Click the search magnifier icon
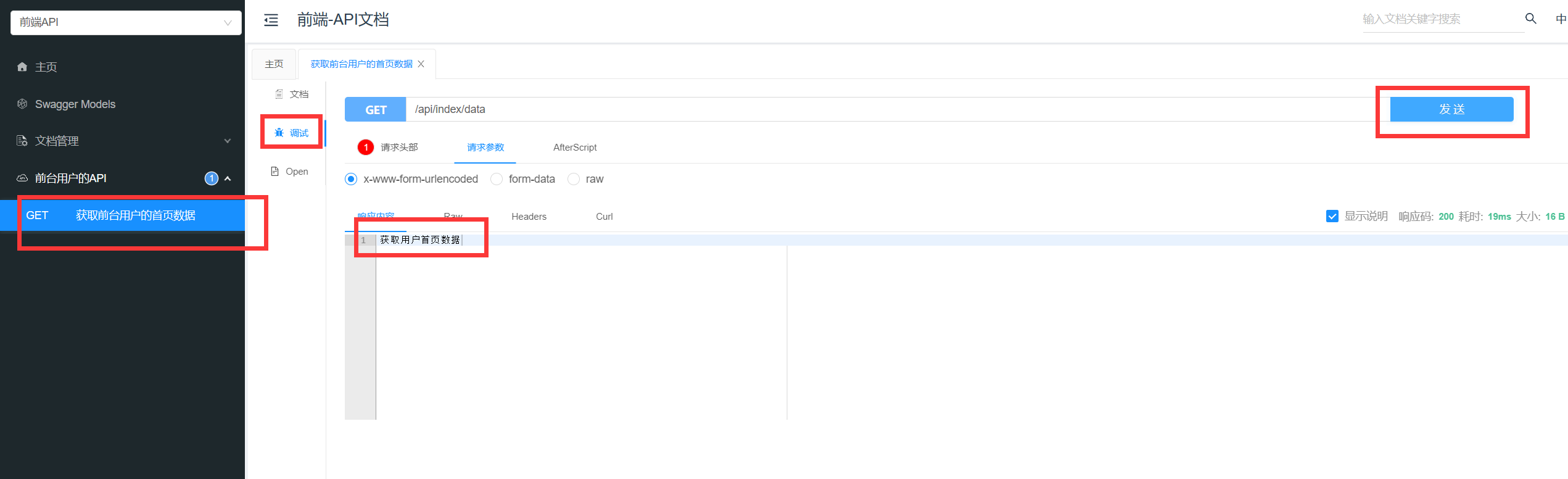The height and width of the screenshot is (479, 1568). tap(1530, 19)
